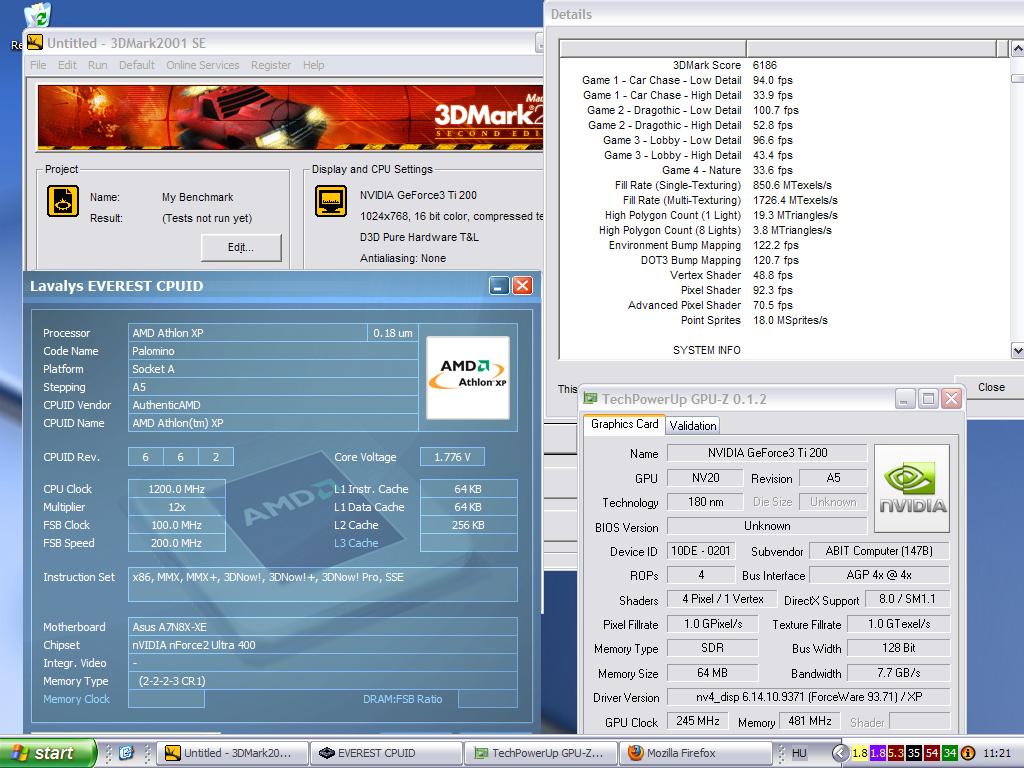The width and height of the screenshot is (1024, 768).
Task: Click the Bus Interface field AGP 4x @ 4x
Action: tap(879, 575)
